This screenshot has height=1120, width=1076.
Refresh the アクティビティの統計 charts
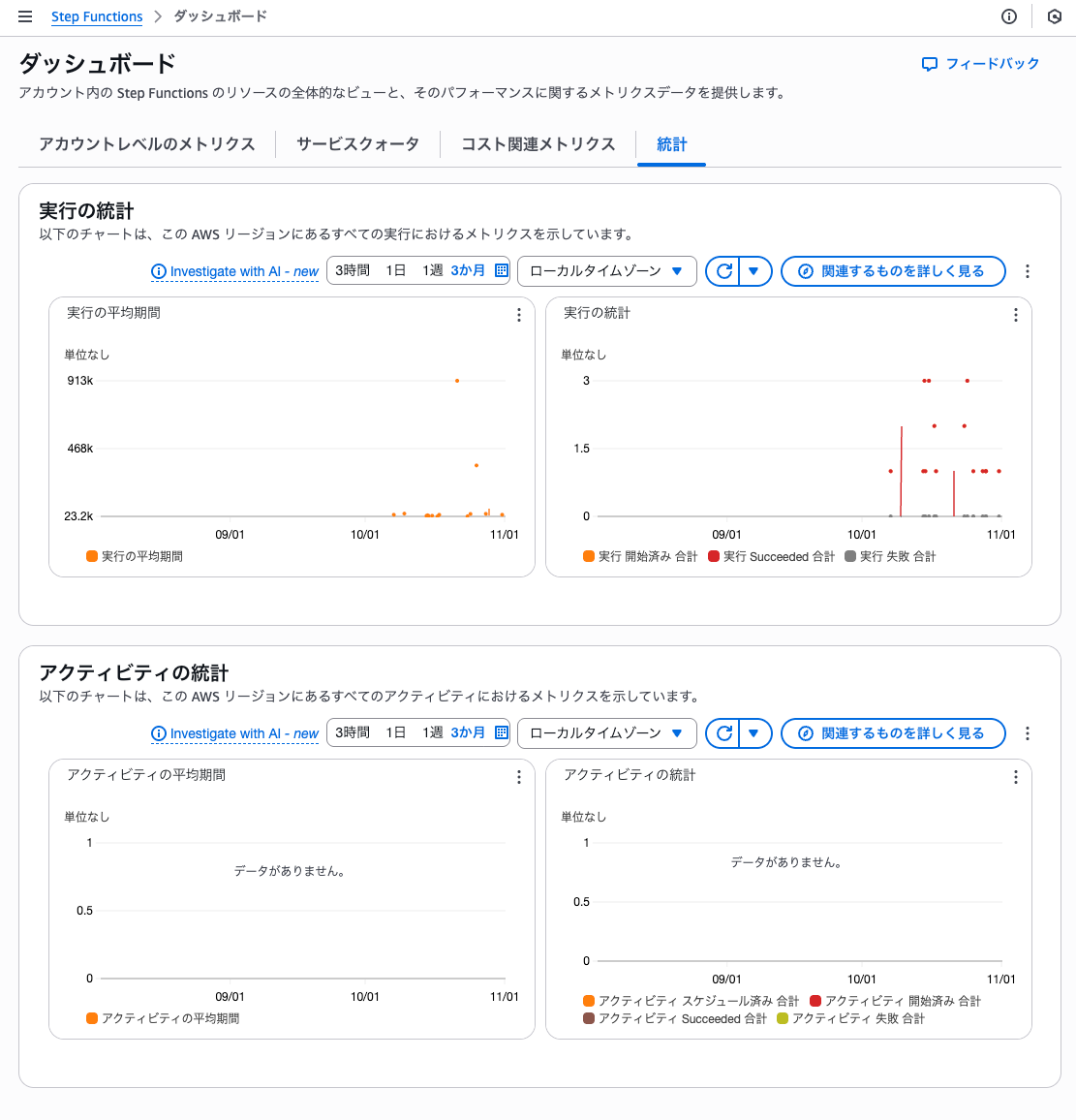pos(722,733)
